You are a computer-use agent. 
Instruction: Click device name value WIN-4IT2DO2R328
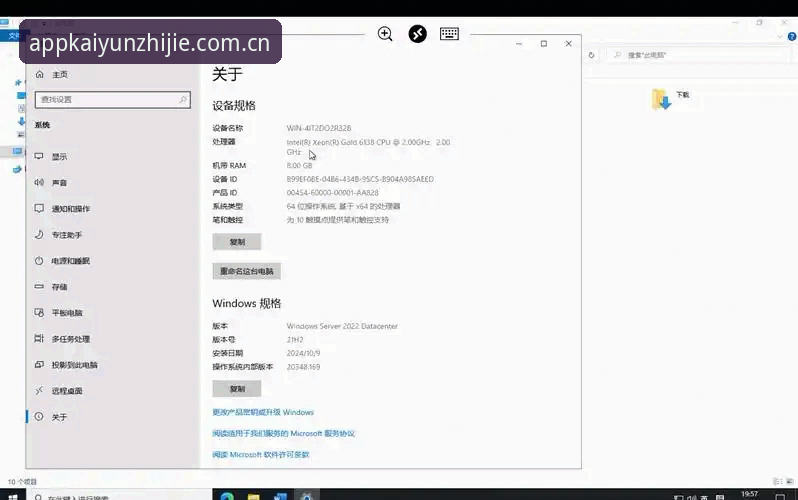319,128
